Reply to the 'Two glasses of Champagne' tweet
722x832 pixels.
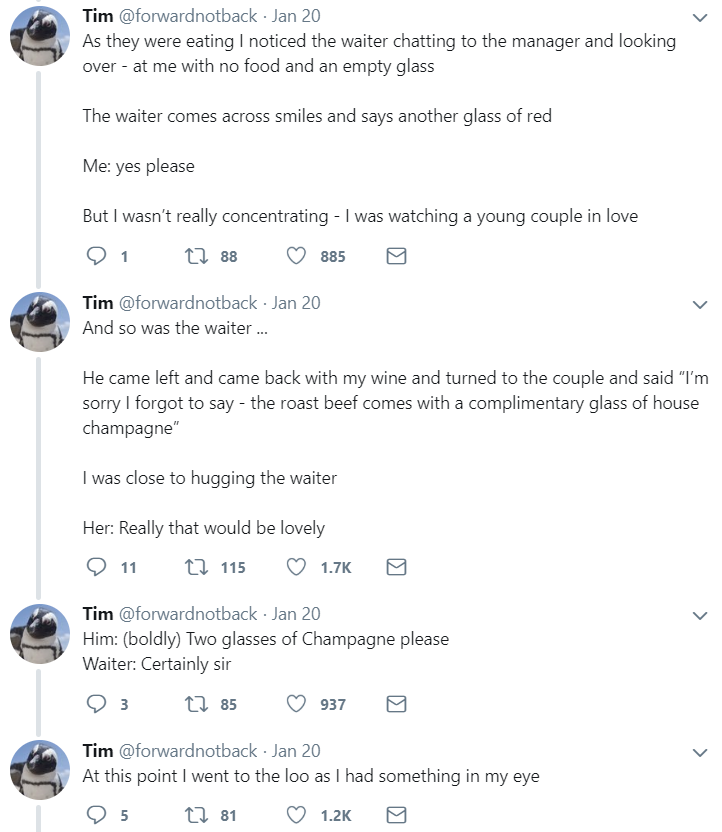coord(97,704)
